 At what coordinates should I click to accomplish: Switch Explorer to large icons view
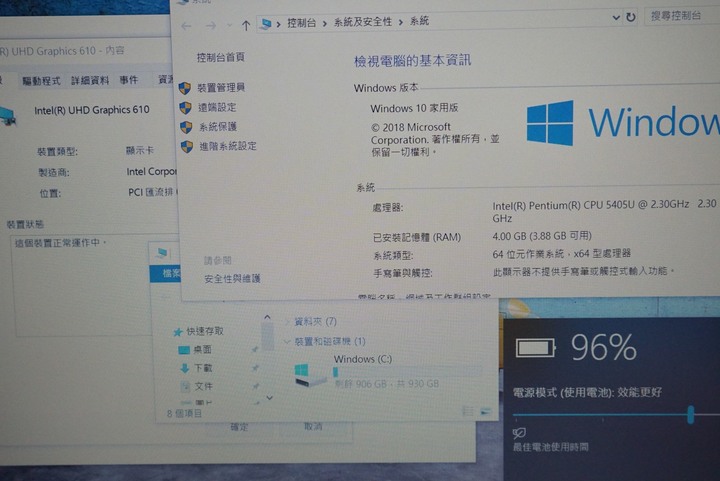click(485, 412)
